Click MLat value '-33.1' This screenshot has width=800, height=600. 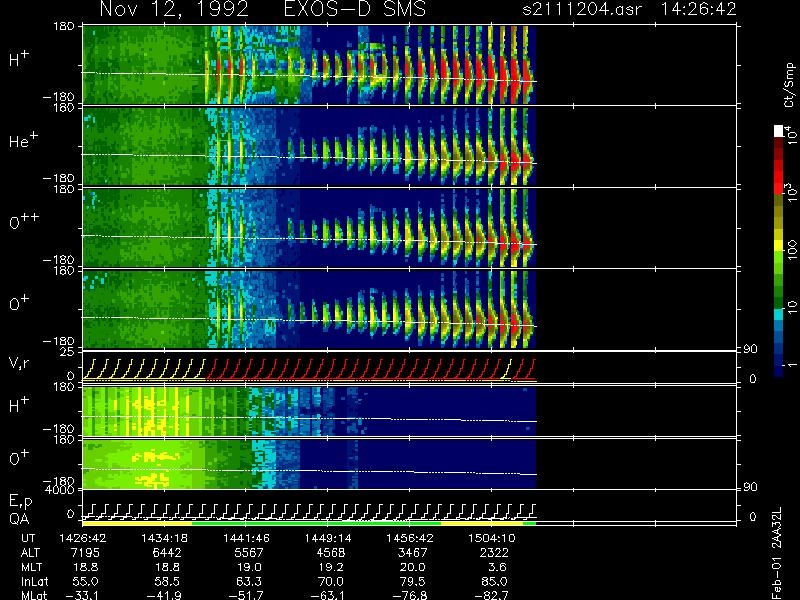pyautogui.click(x=81, y=595)
